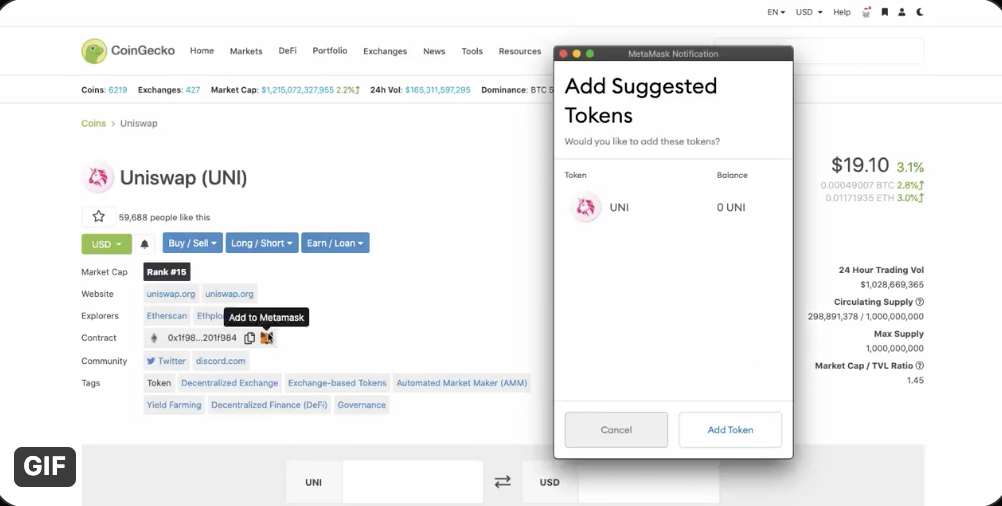The image size is (1002, 506).
Task: Click Circulating Supply info icon
Action: (x=920, y=302)
